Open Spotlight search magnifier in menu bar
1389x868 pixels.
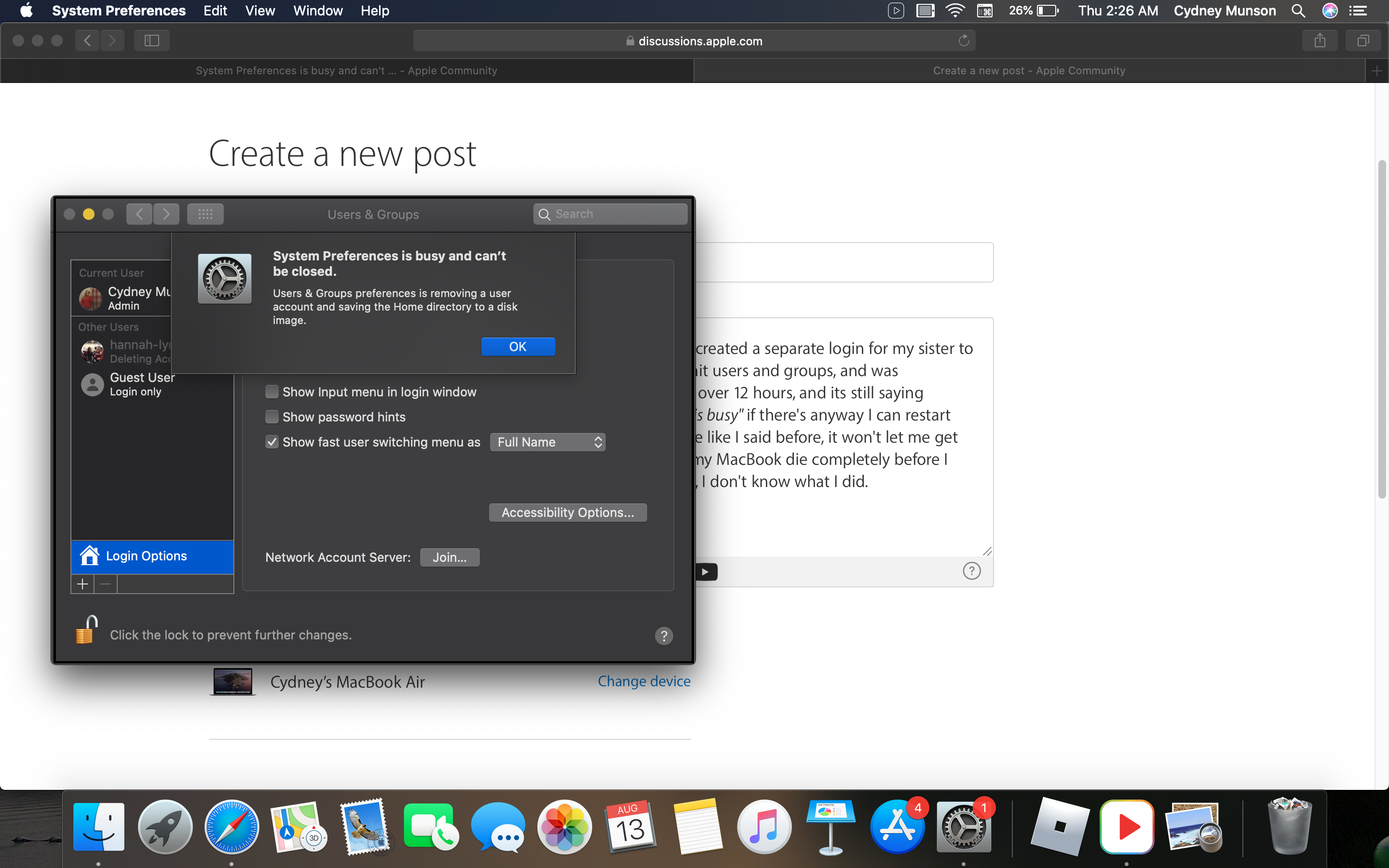1298,11
